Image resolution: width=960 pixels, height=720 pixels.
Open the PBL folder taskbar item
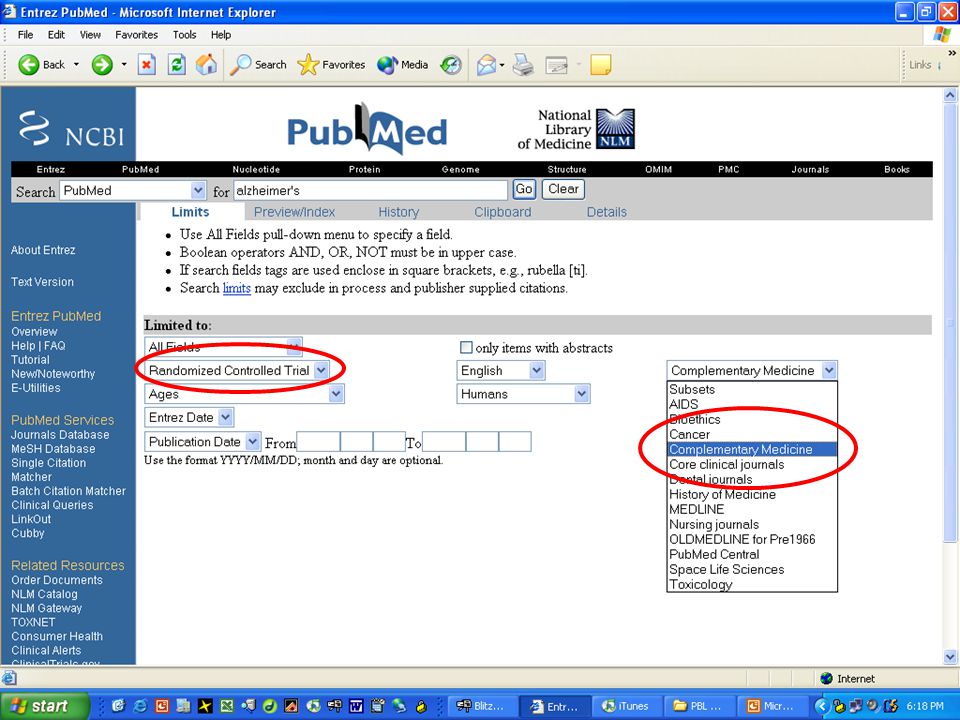click(x=698, y=706)
